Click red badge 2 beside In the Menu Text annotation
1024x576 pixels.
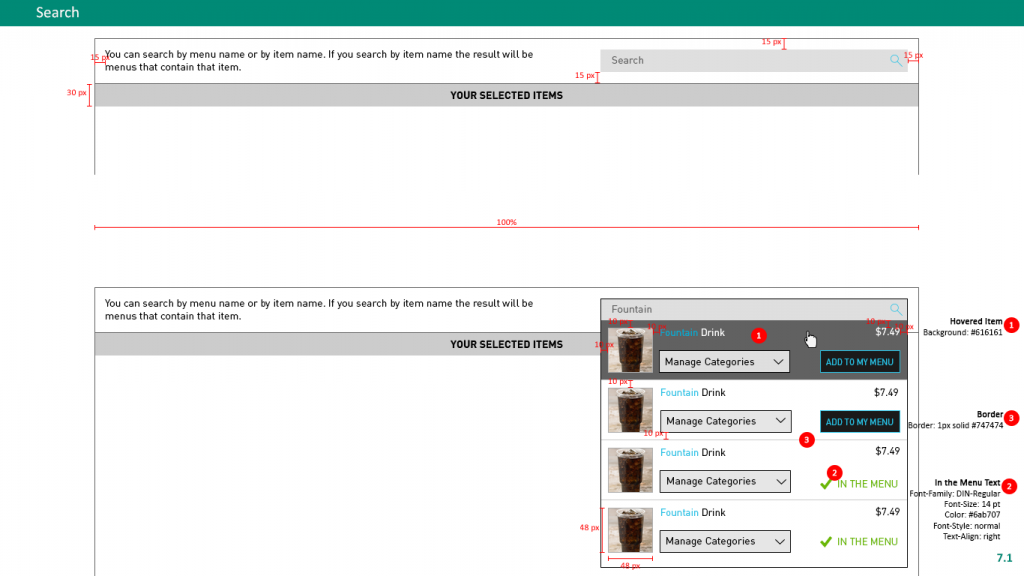(1009, 486)
